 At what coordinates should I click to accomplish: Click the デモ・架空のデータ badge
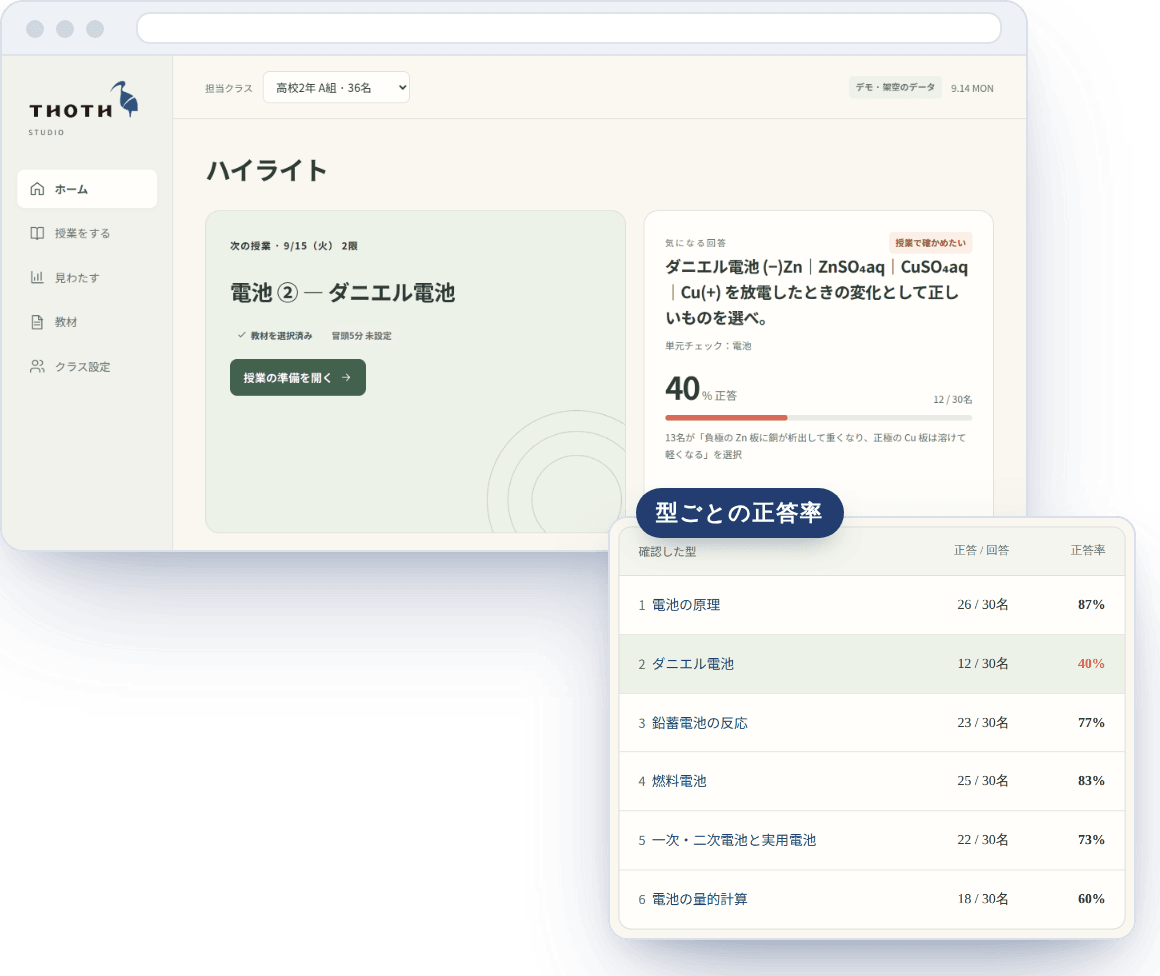[895, 87]
